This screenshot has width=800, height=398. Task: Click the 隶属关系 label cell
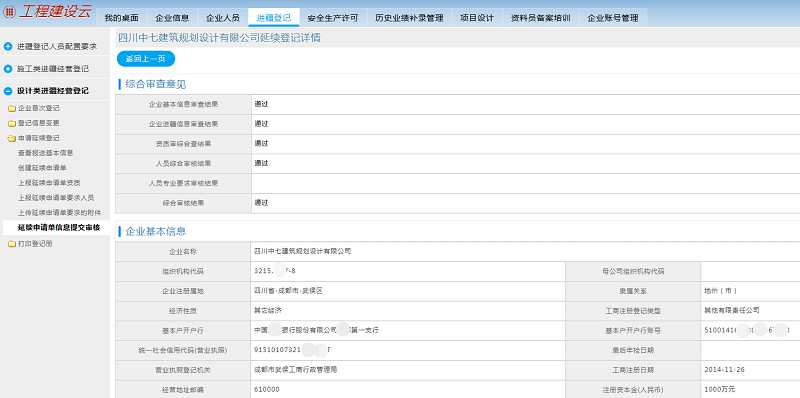(x=633, y=291)
